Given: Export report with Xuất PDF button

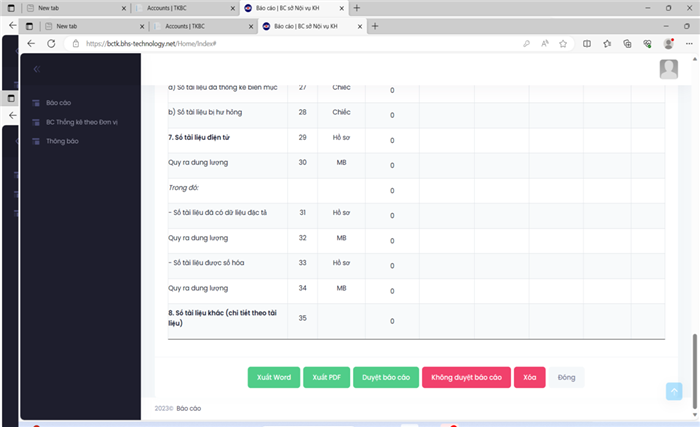Looking at the screenshot, I should click(x=326, y=377).
